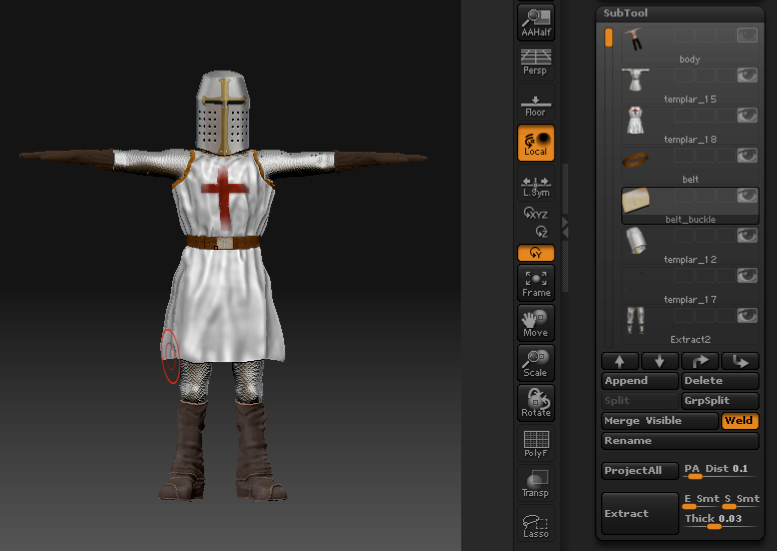Toggle Persp perspective view
Viewport: 777px width, 551px height.
pyautogui.click(x=536, y=62)
